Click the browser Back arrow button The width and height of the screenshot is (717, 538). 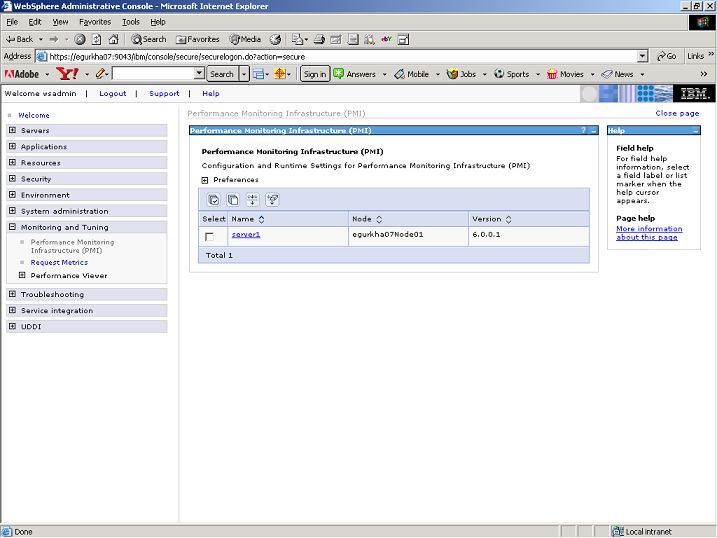(x=19, y=39)
